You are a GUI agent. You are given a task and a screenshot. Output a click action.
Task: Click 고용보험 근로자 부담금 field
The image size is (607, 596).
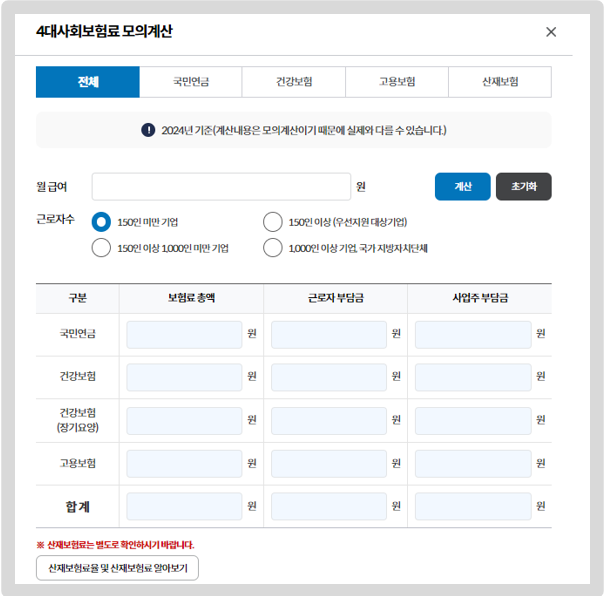click(x=329, y=464)
